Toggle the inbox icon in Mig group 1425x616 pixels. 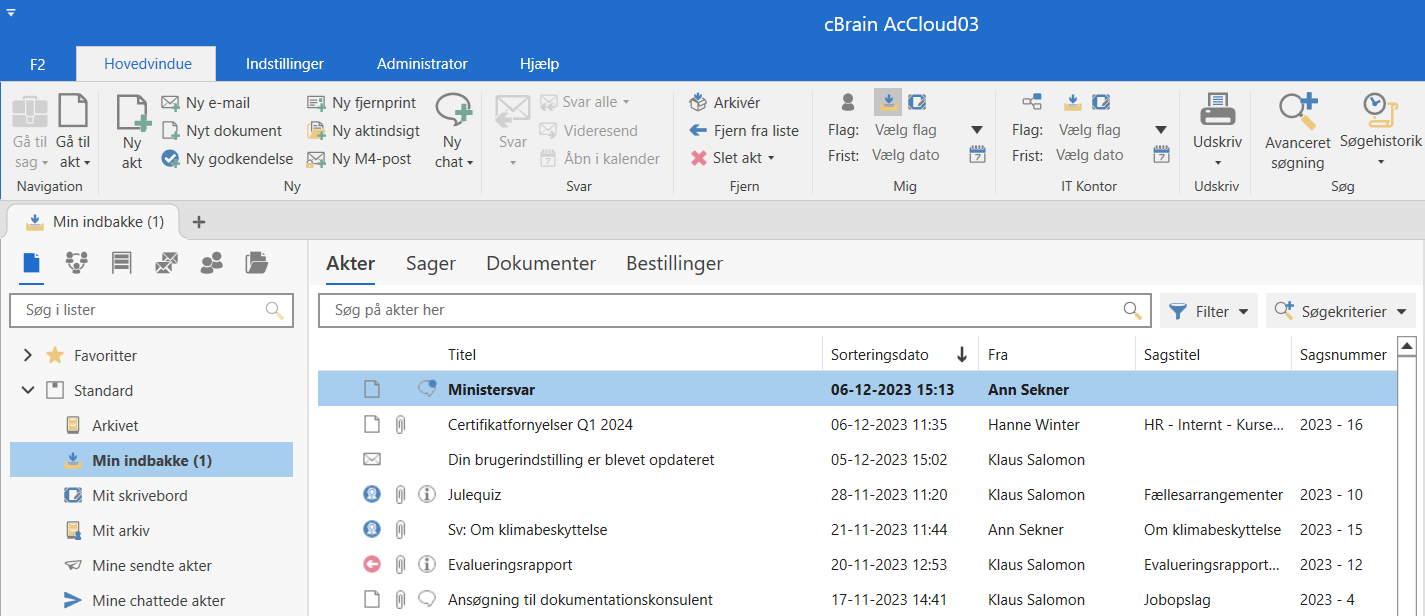pos(887,101)
